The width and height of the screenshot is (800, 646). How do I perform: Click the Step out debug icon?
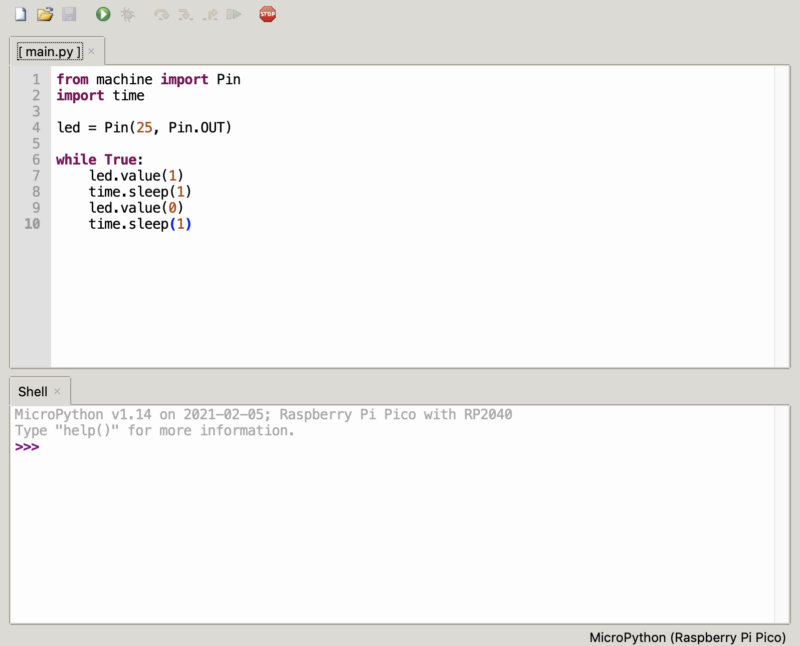209,14
